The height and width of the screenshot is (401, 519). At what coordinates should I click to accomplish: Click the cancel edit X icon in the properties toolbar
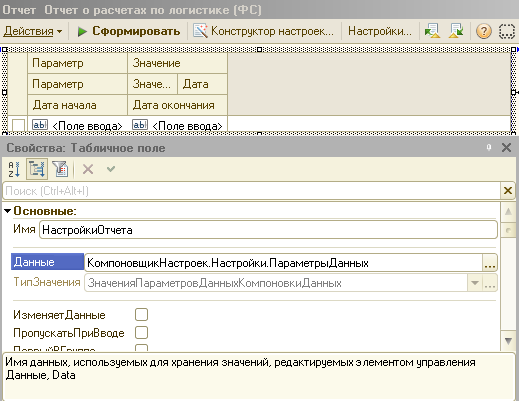(88, 169)
